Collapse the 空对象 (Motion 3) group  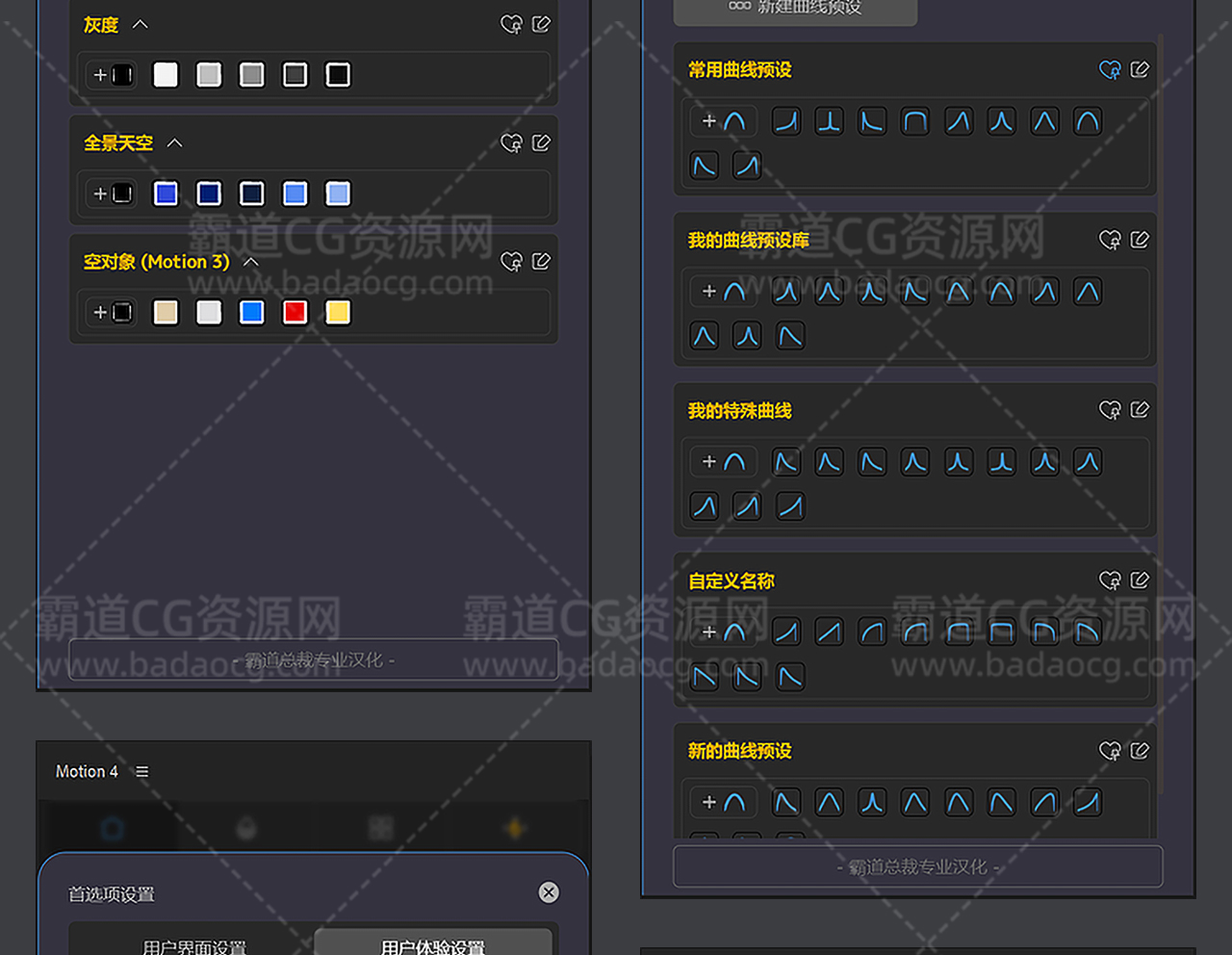(251, 262)
